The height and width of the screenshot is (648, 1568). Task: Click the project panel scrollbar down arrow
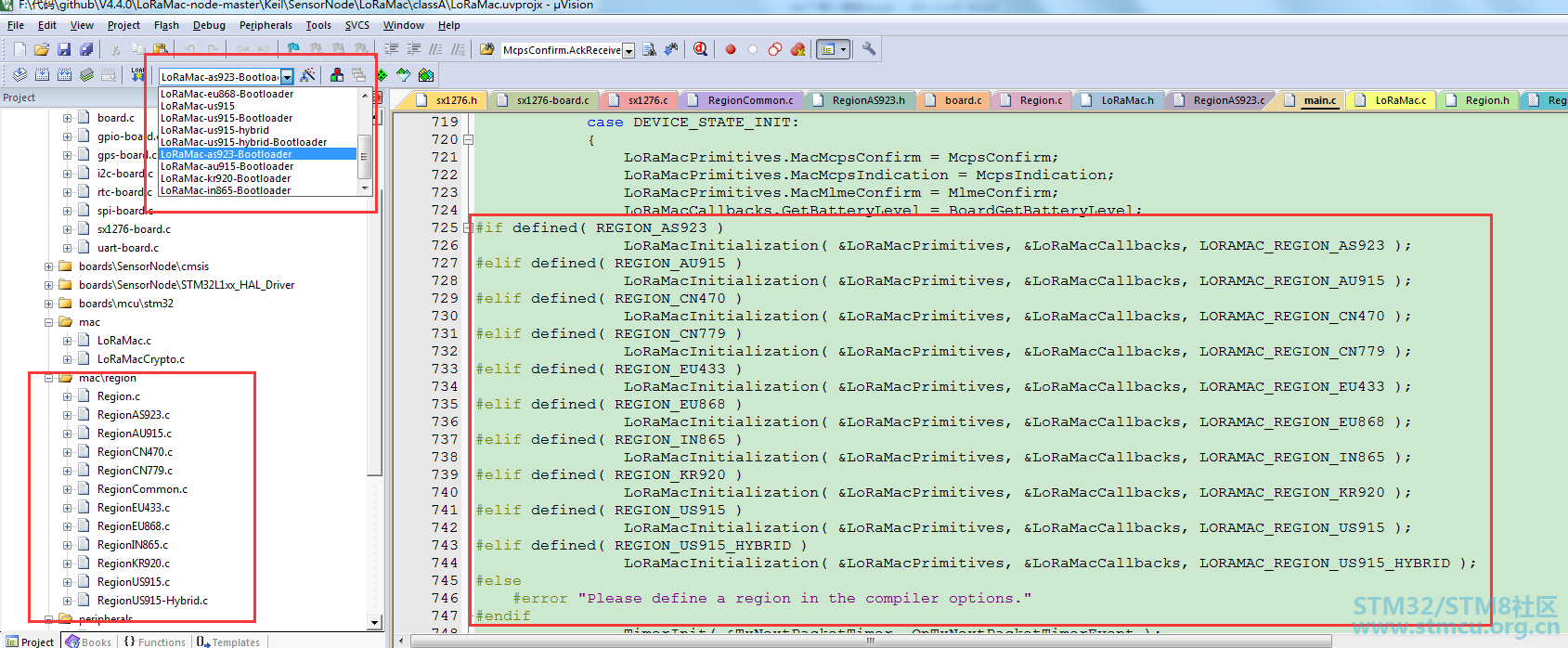pos(374,623)
